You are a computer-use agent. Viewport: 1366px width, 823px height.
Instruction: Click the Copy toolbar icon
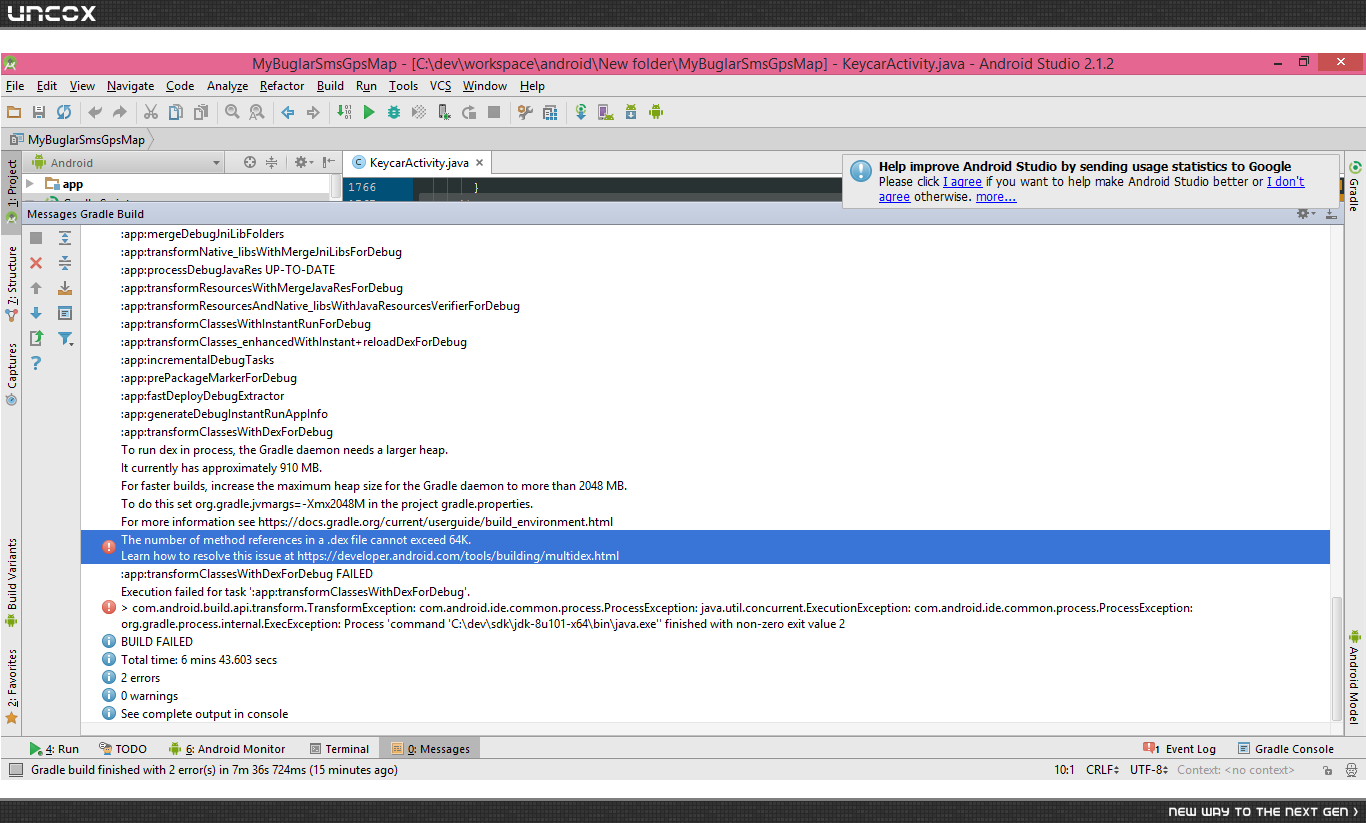[176, 112]
